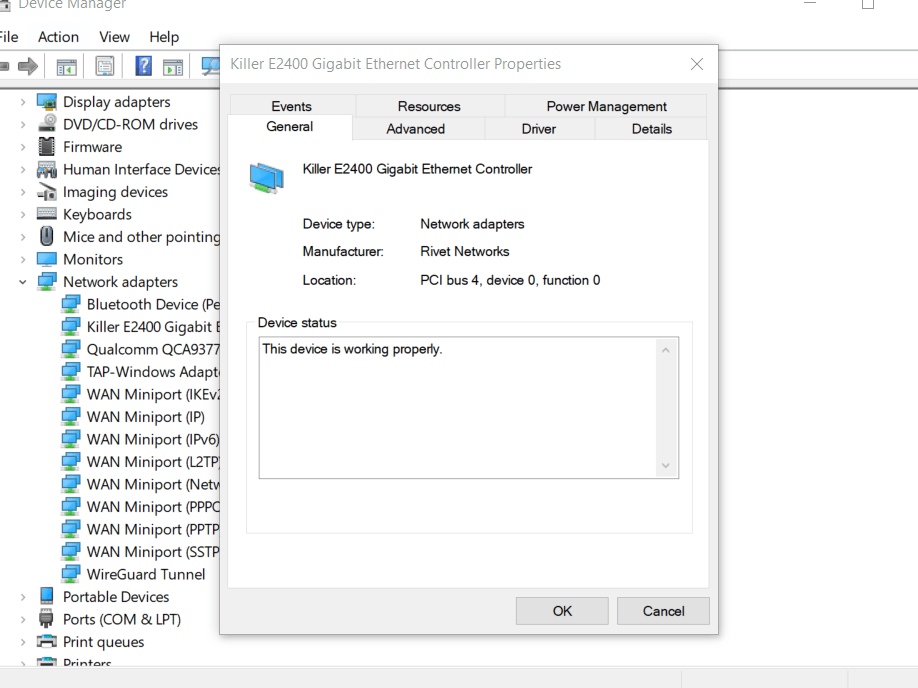Click Show/Hide Console Tree toolbar icon
This screenshot has width=918, height=688.
pyautogui.click(x=66, y=67)
